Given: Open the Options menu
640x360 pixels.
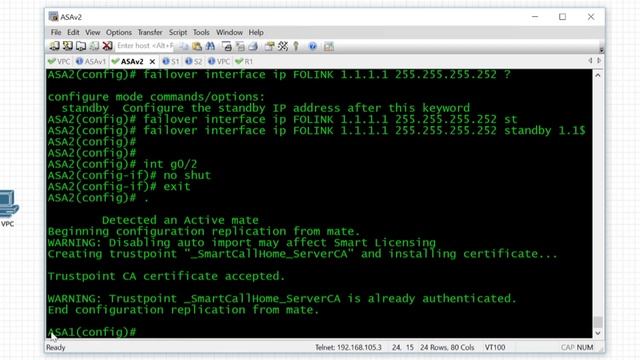Looking at the screenshot, I should (x=119, y=32).
